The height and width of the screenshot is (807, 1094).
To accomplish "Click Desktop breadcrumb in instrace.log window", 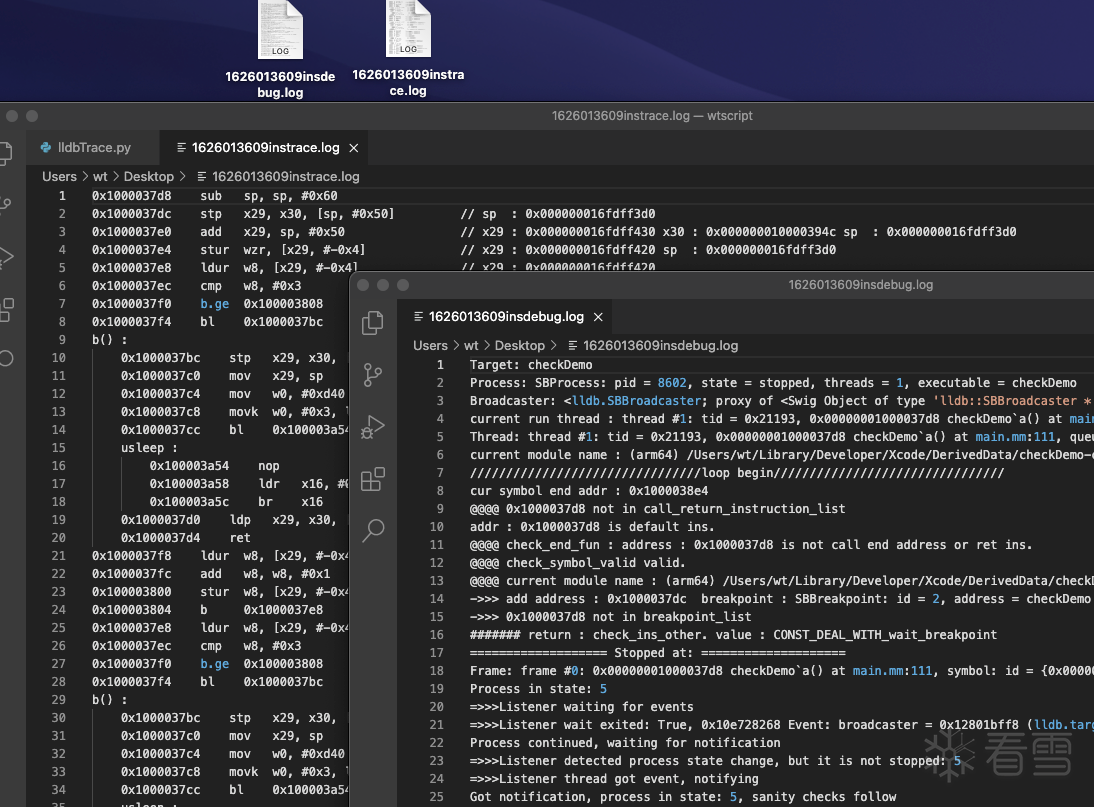I will pos(149,176).
